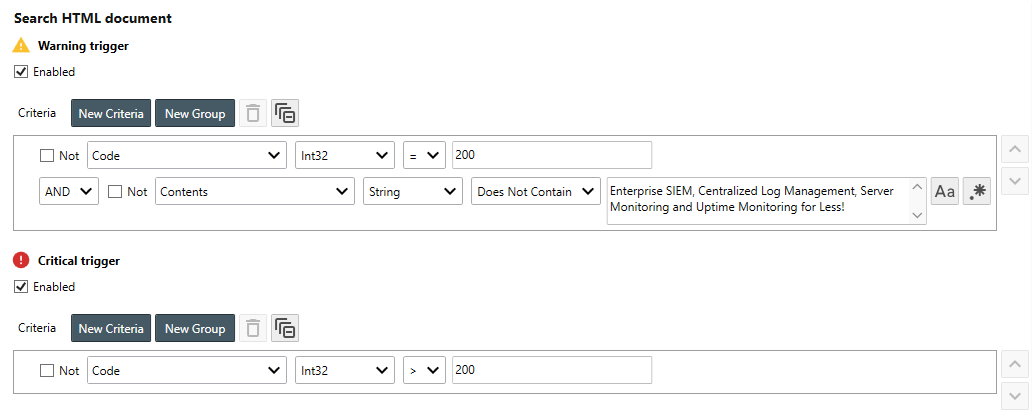Check Not for the Critical trigger Code row
The width and height of the screenshot is (1032, 418).
point(47,370)
